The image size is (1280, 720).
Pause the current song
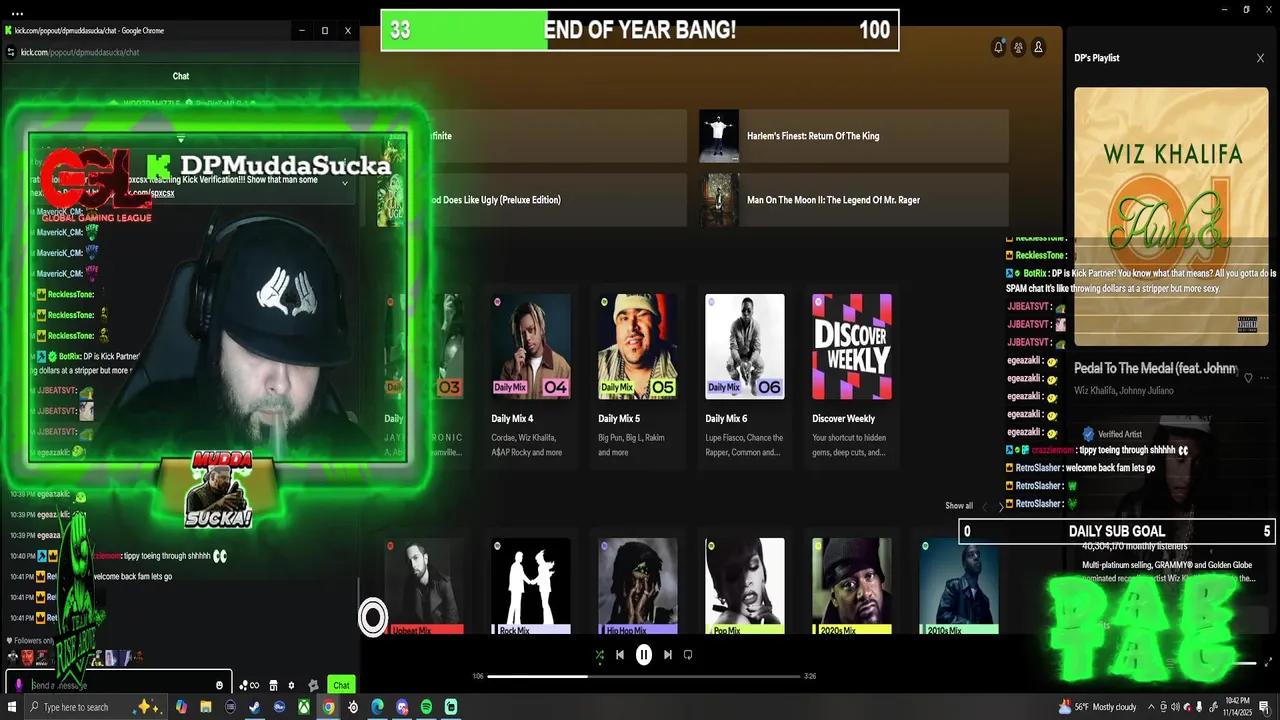[x=644, y=655]
